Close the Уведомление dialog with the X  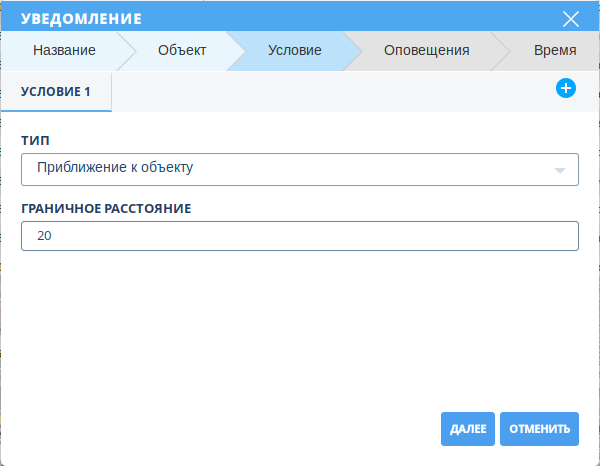571,18
